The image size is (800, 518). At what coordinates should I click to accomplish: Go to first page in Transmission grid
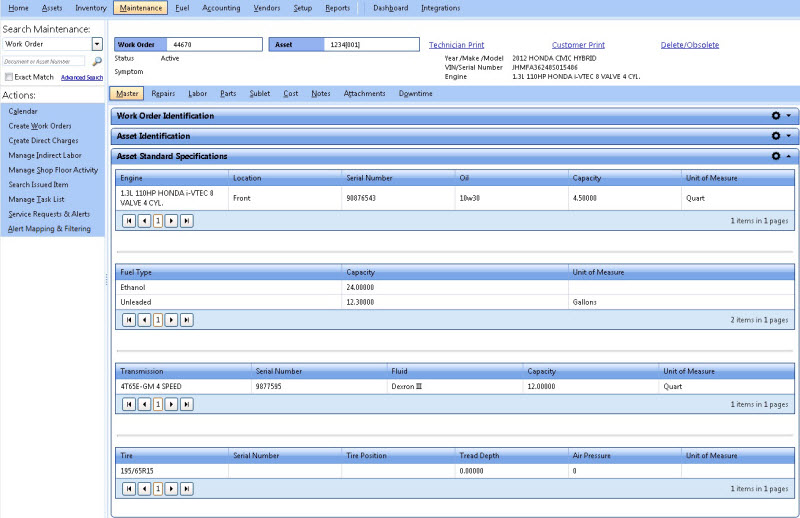tap(129, 404)
